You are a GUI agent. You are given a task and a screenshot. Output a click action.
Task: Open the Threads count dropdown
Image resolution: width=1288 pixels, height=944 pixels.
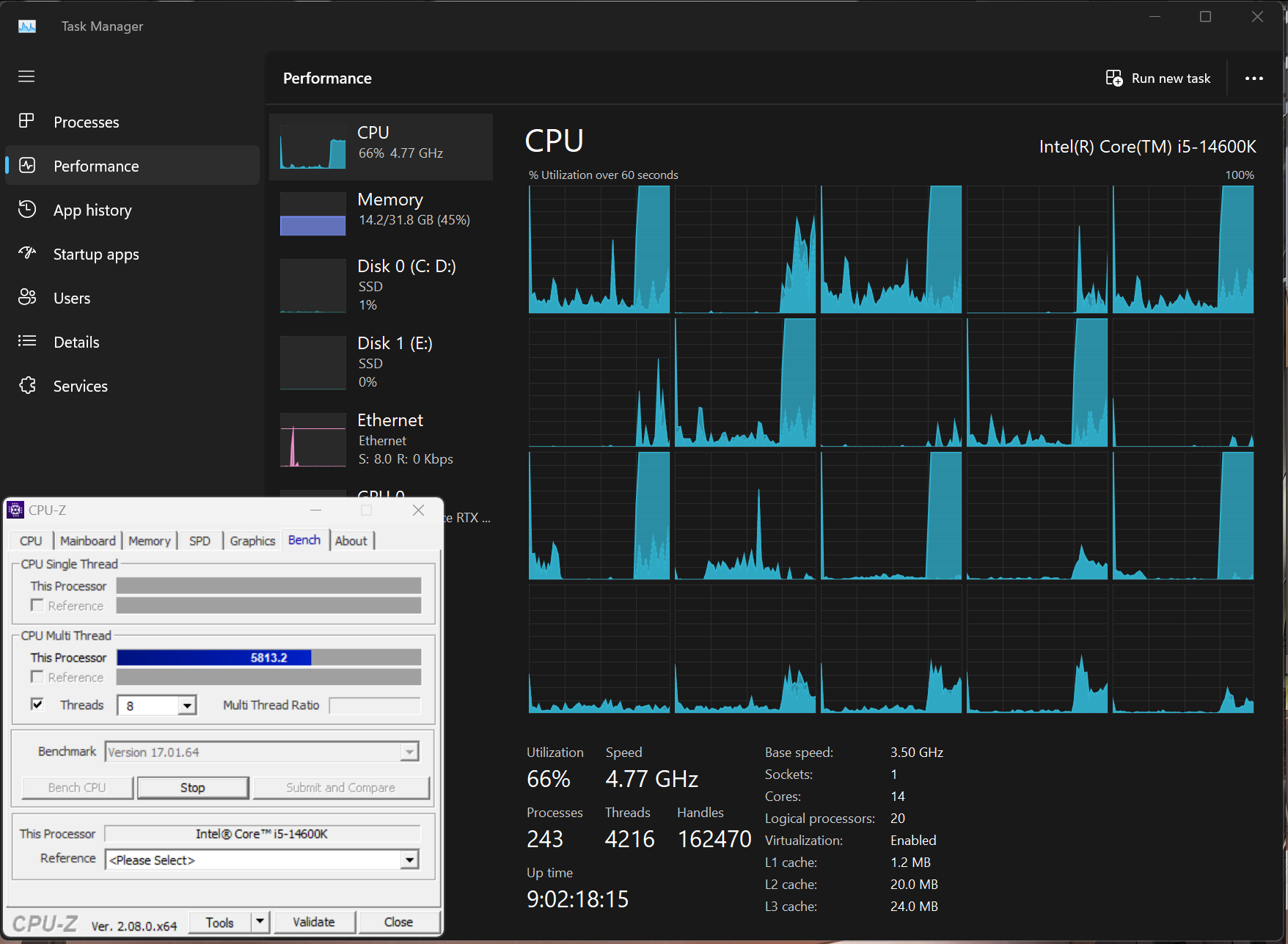[187, 706]
